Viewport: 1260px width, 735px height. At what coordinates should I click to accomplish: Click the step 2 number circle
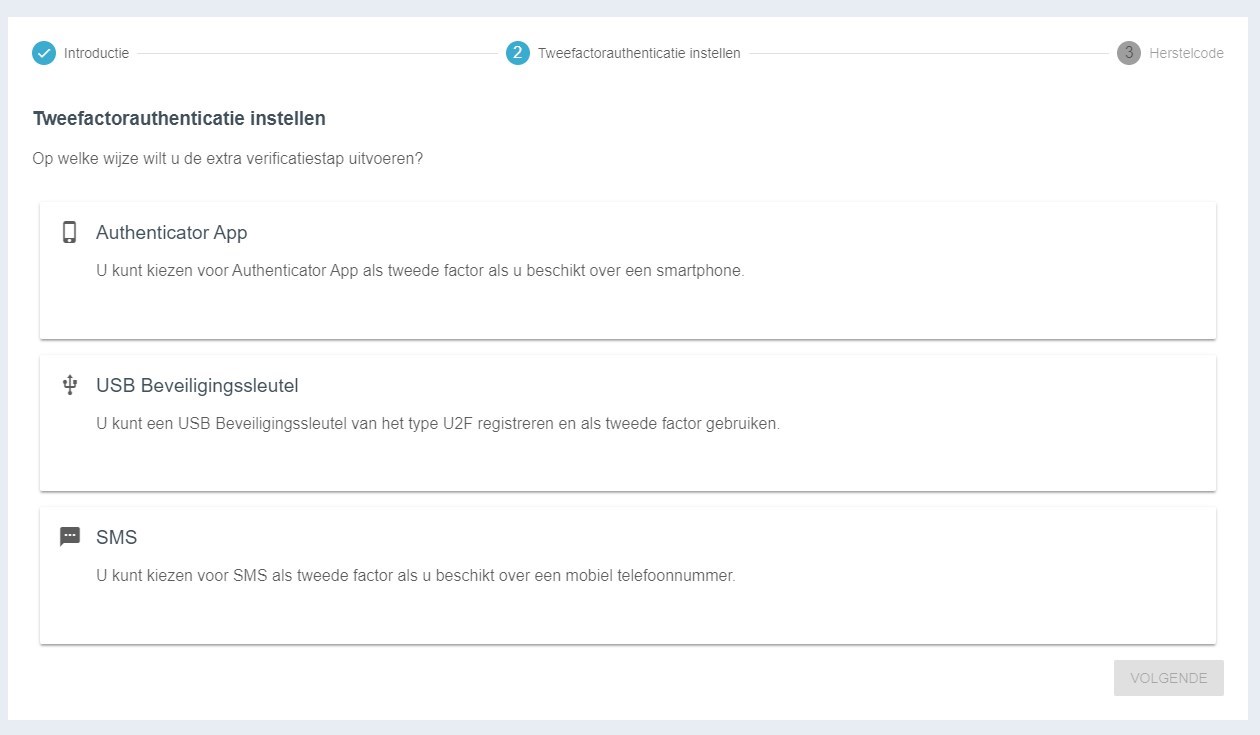(517, 53)
